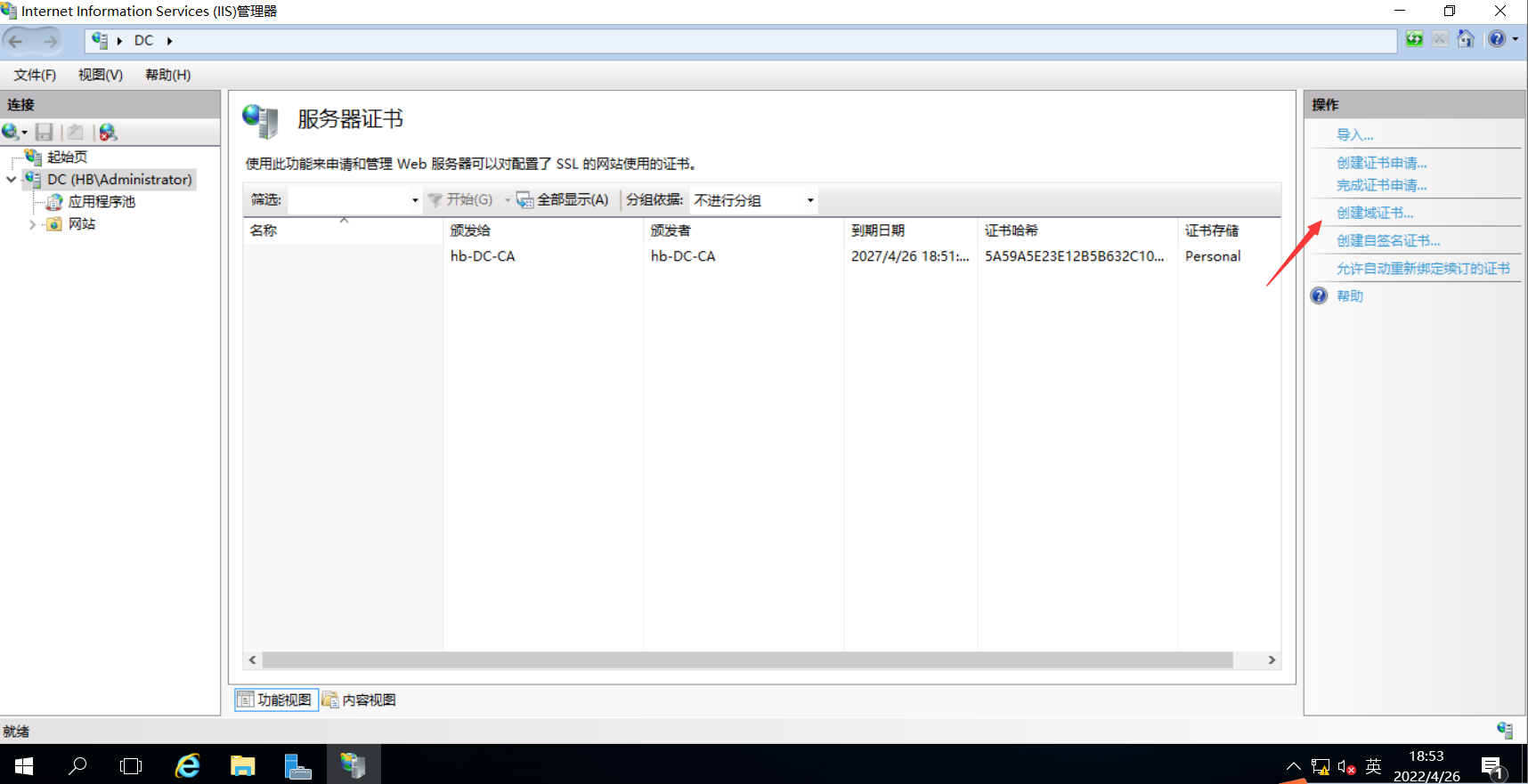Viewport: 1528px width, 784px height.
Task: Open taskbar search
Action: [78, 765]
